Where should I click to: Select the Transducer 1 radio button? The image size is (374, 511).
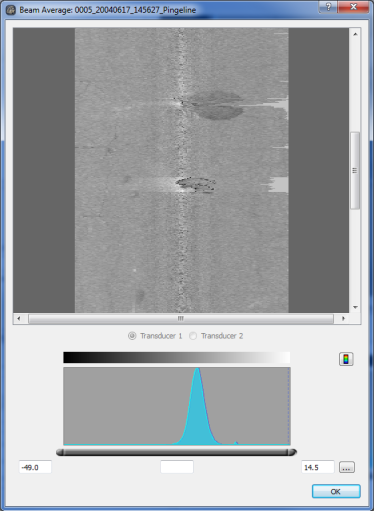132,336
